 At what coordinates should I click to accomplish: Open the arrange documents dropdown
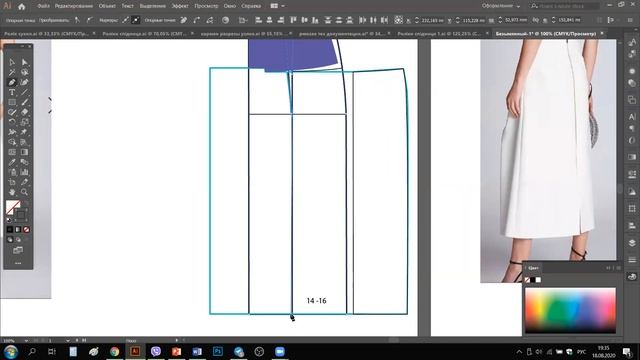click(278, 6)
